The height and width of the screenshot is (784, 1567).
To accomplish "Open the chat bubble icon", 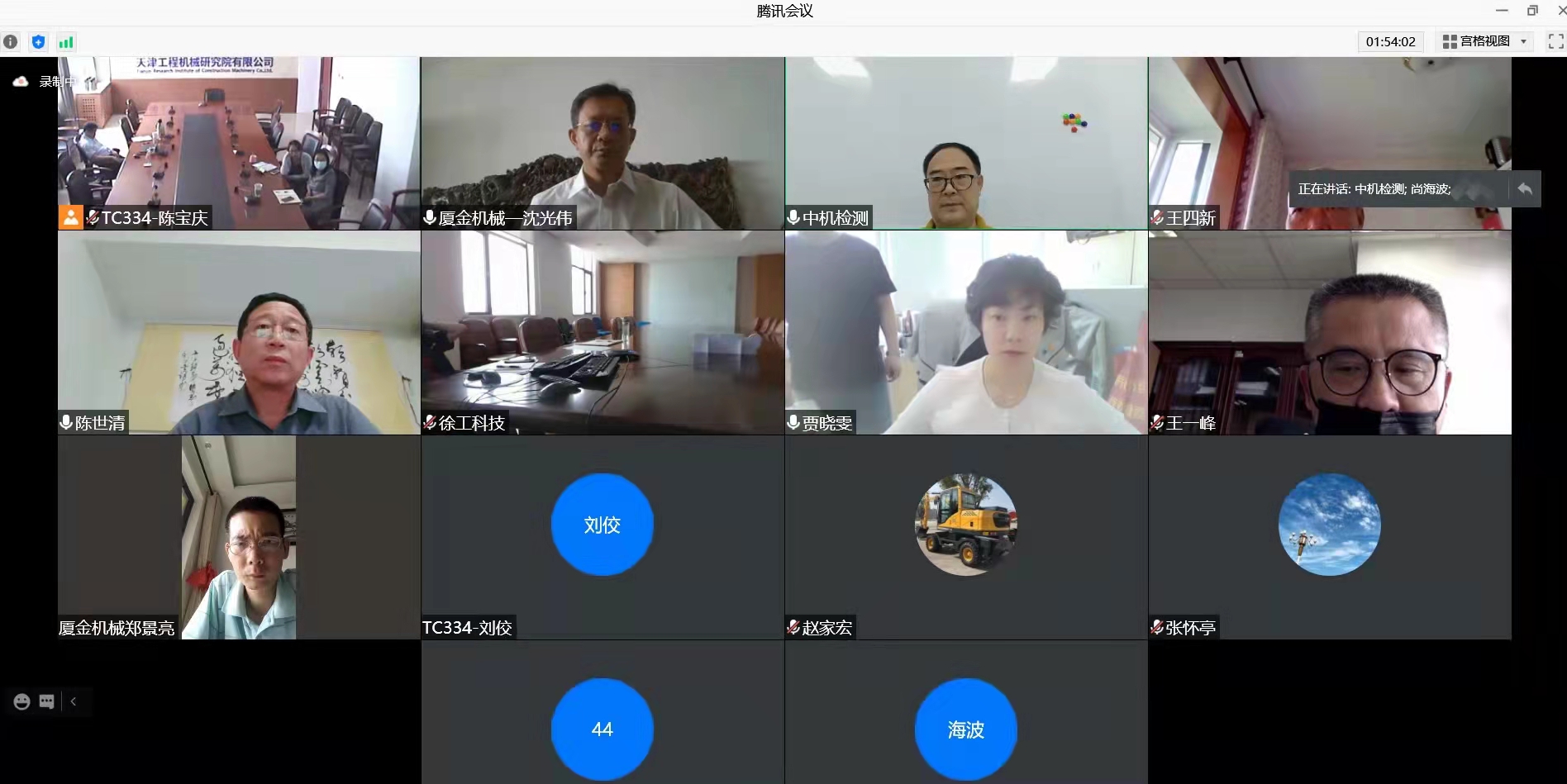I will click(47, 701).
